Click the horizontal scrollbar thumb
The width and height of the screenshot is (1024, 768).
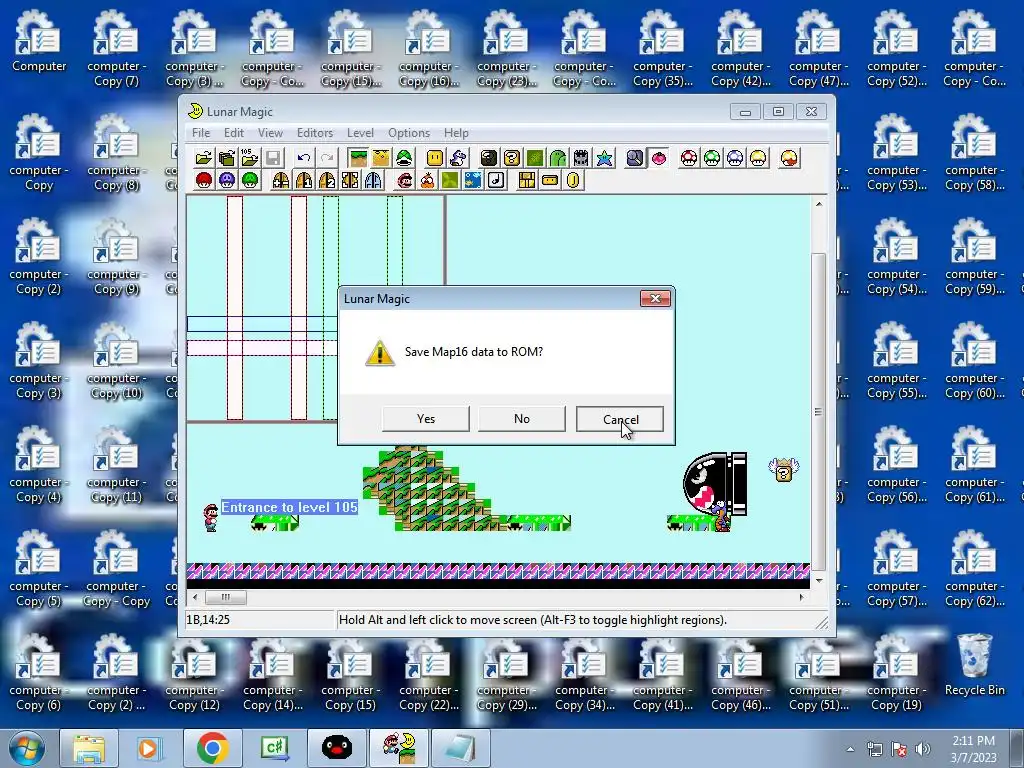tap(226, 597)
